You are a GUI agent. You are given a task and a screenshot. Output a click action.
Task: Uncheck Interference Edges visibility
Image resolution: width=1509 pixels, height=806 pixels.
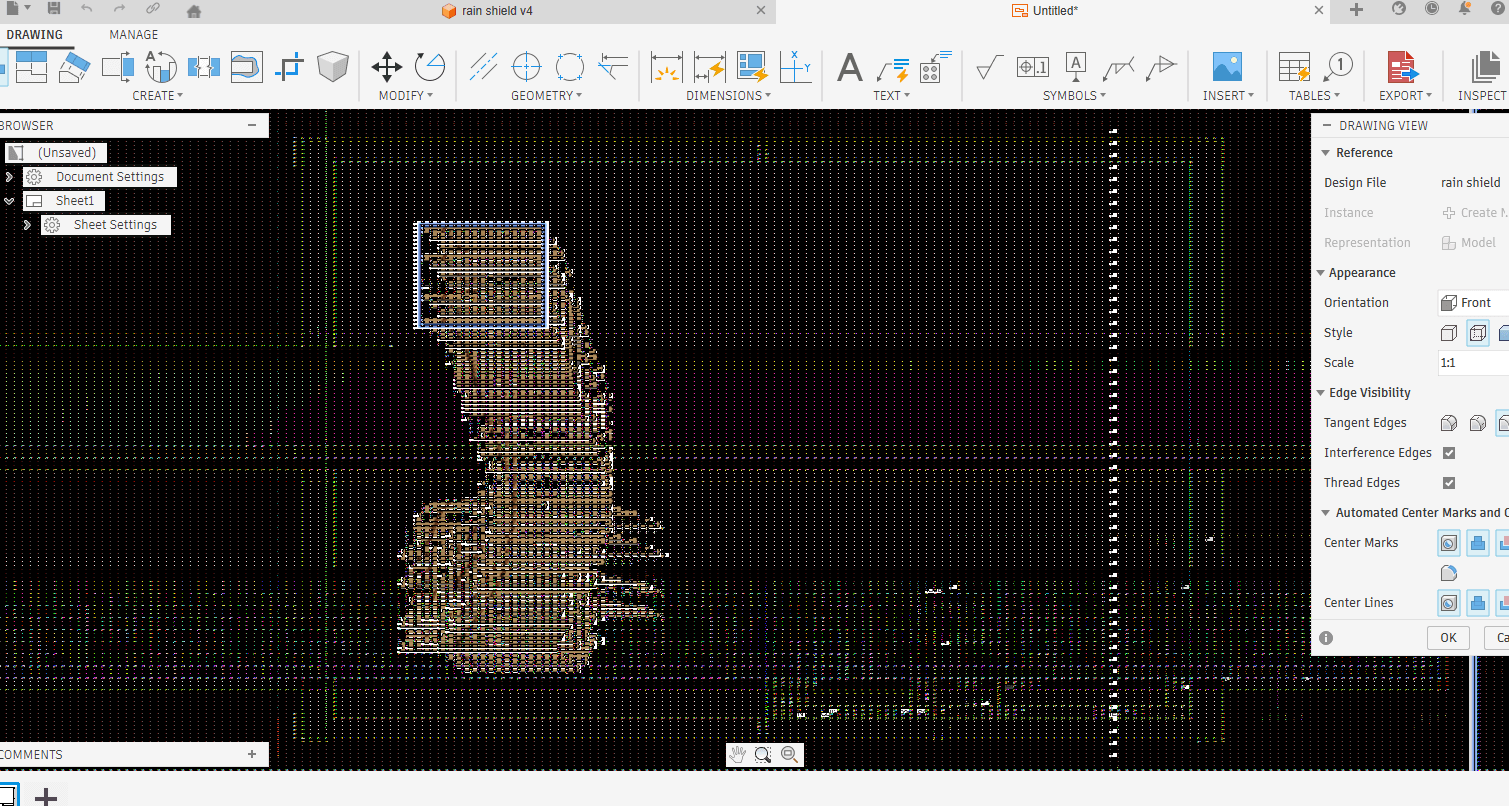tap(1449, 452)
